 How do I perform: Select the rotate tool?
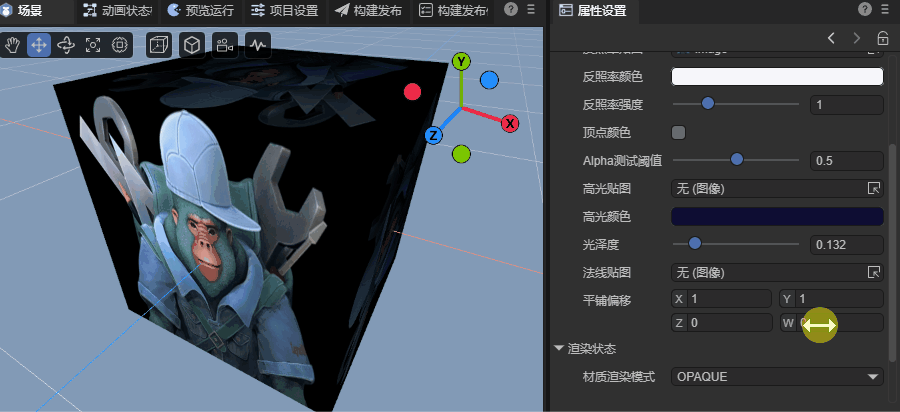pyautogui.click(x=66, y=45)
